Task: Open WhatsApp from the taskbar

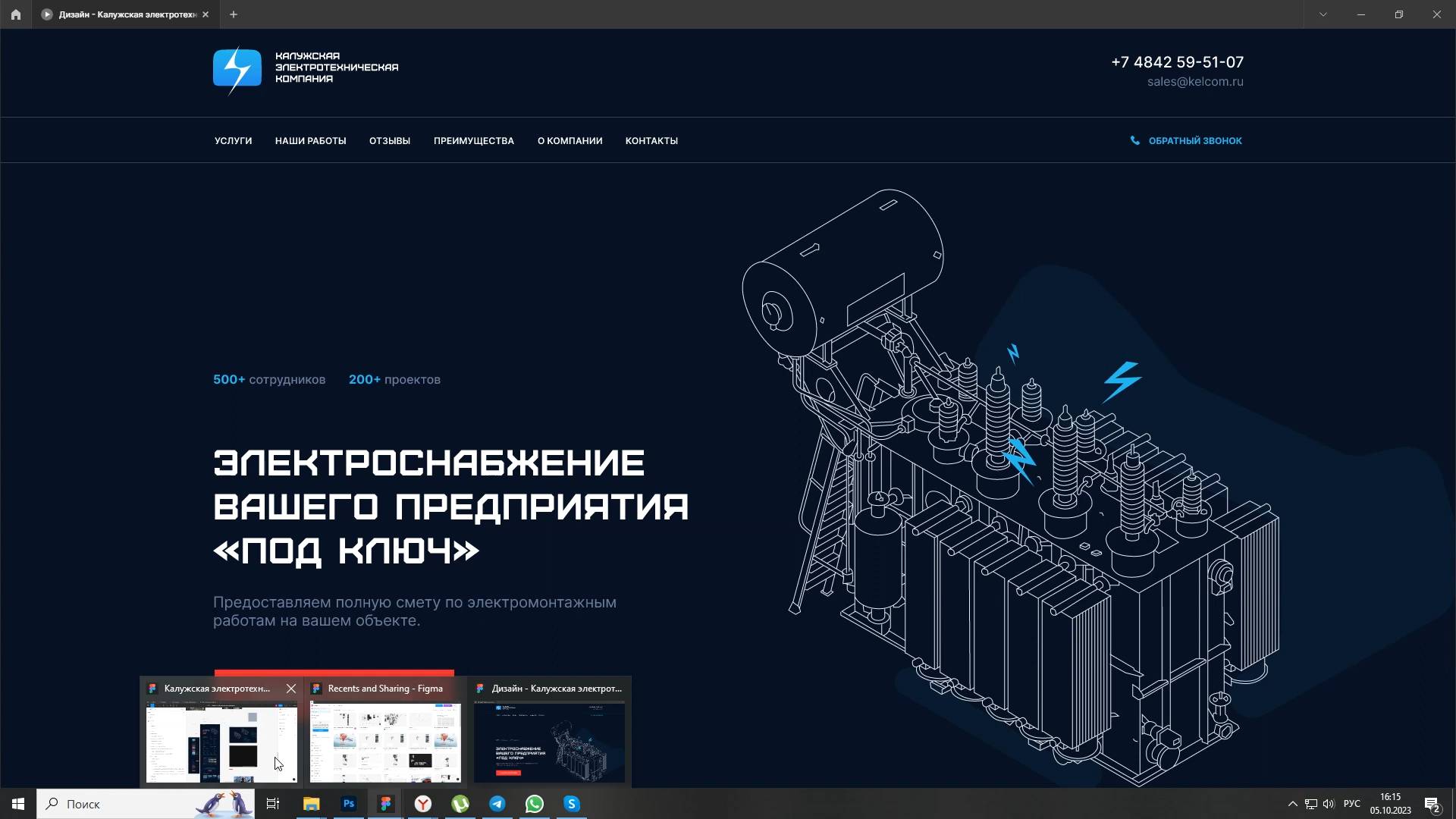Action: point(535,804)
